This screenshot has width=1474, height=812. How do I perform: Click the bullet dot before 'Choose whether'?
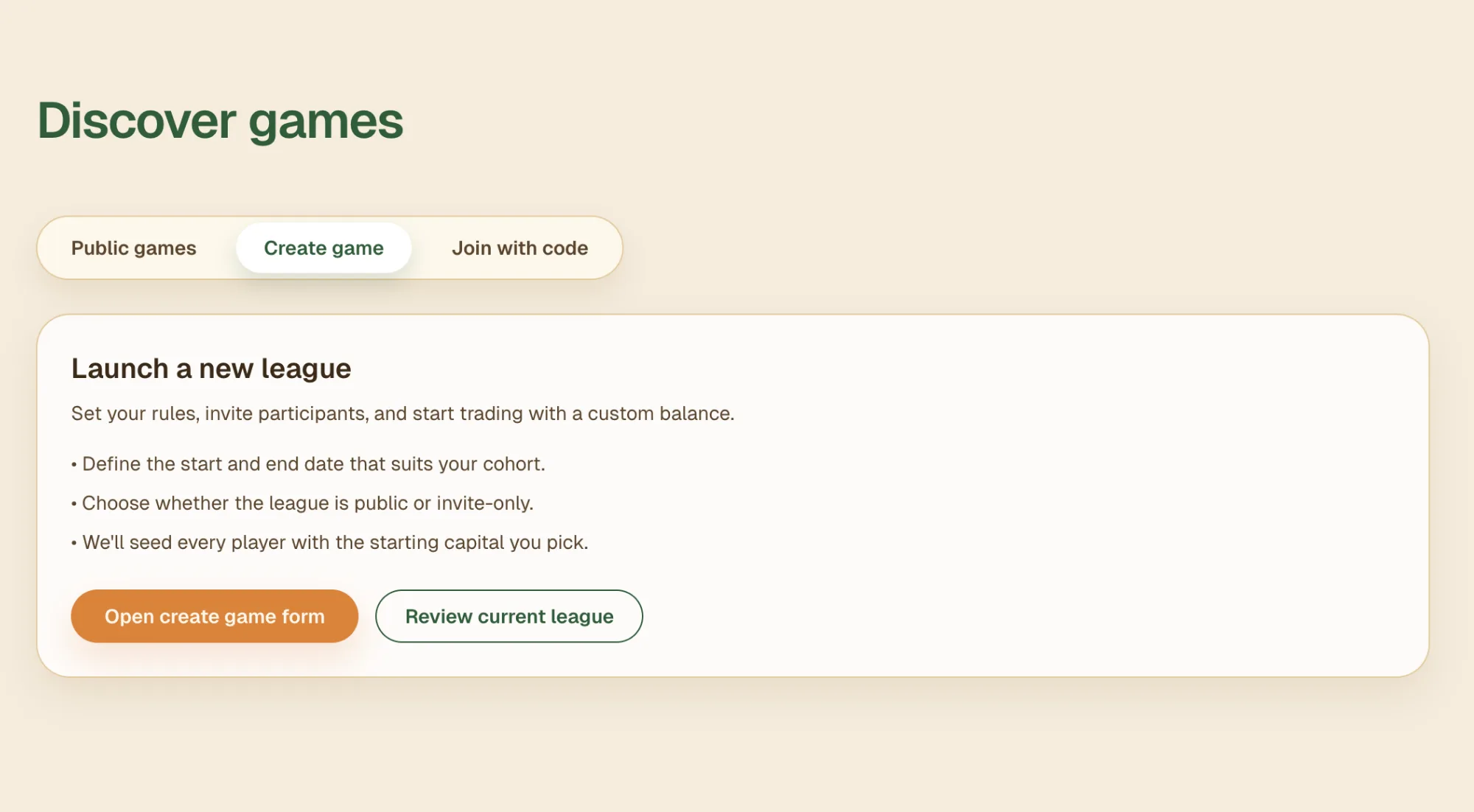(74, 504)
